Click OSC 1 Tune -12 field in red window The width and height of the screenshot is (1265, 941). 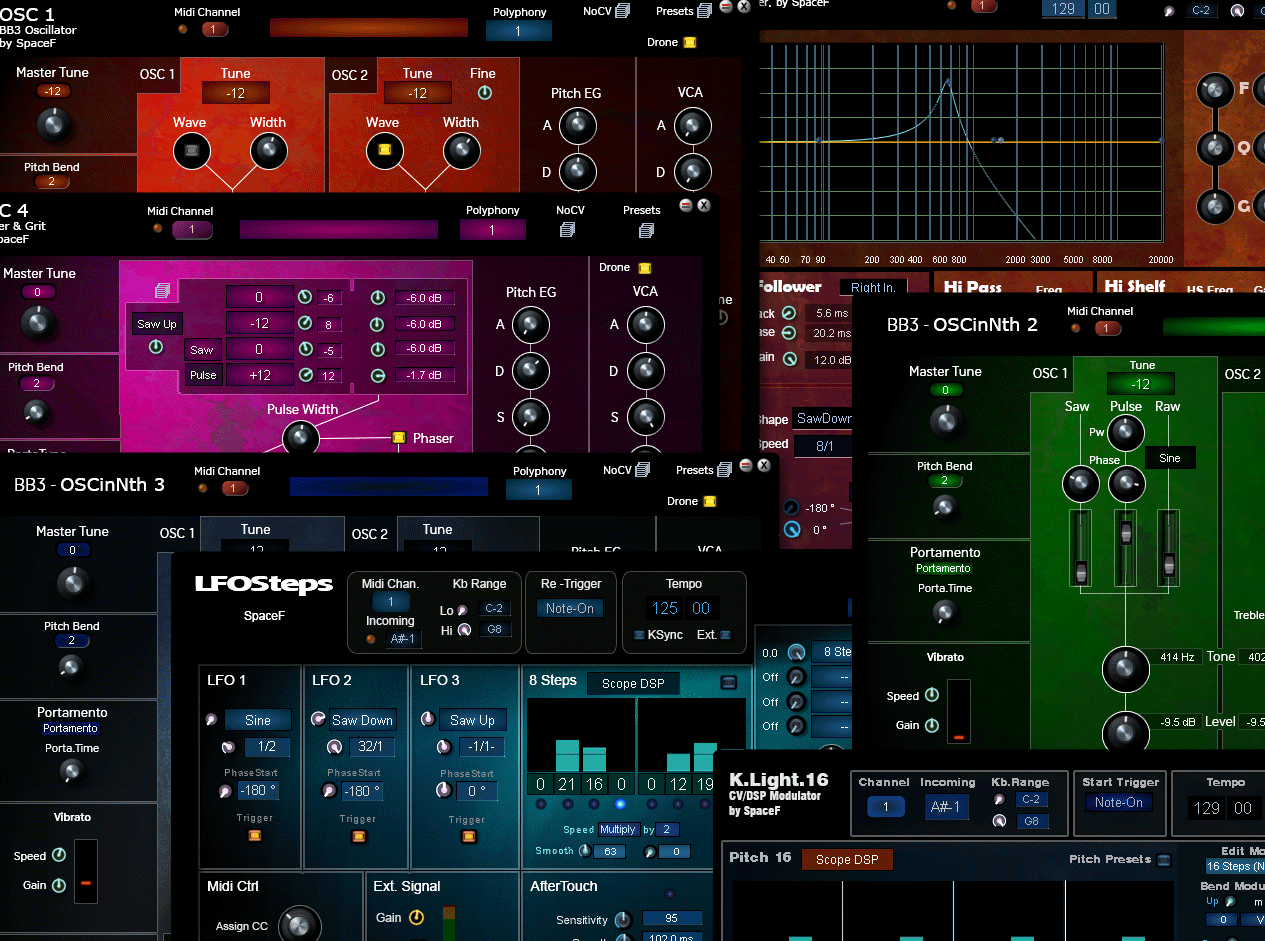tap(236, 93)
